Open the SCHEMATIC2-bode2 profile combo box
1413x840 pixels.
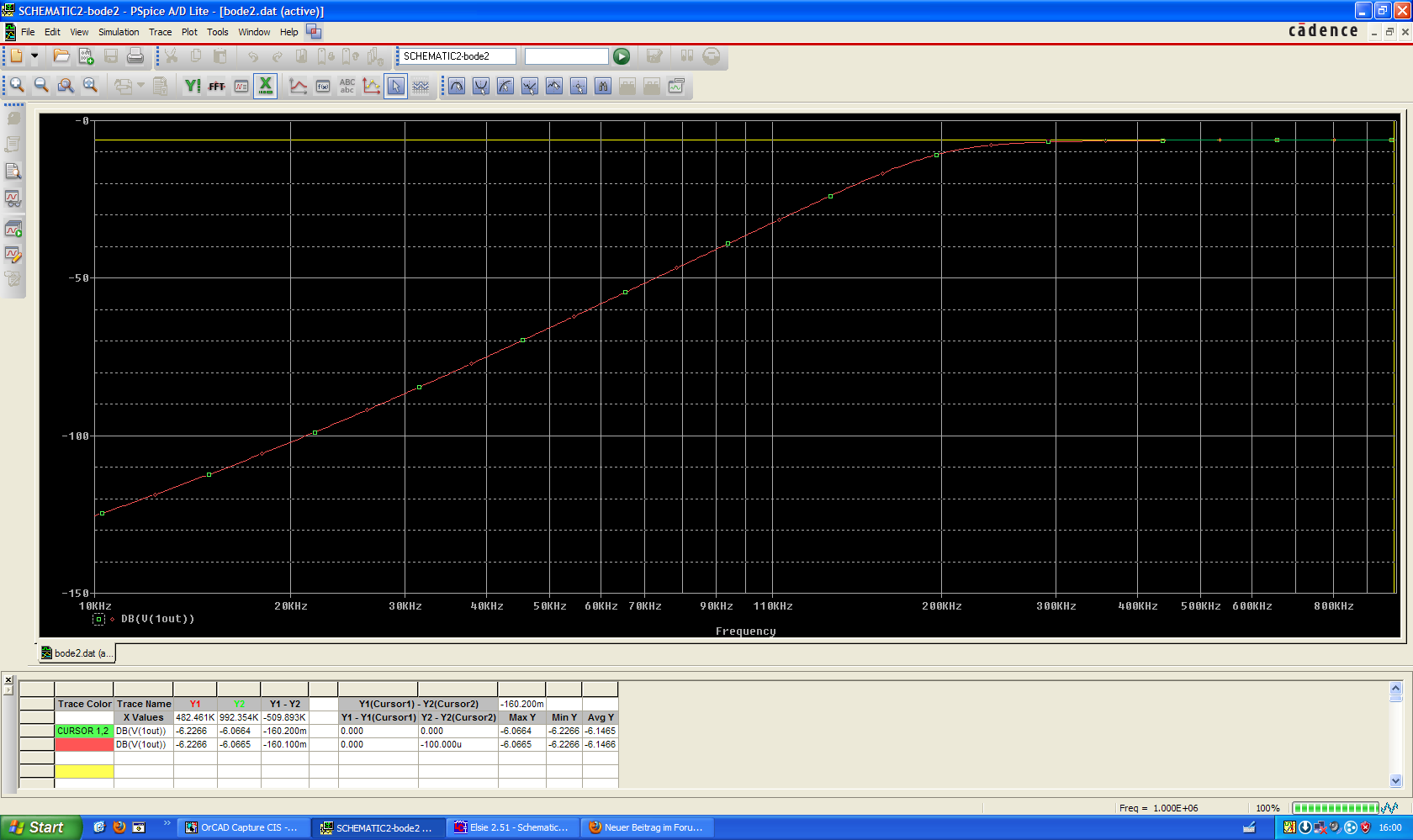(458, 56)
